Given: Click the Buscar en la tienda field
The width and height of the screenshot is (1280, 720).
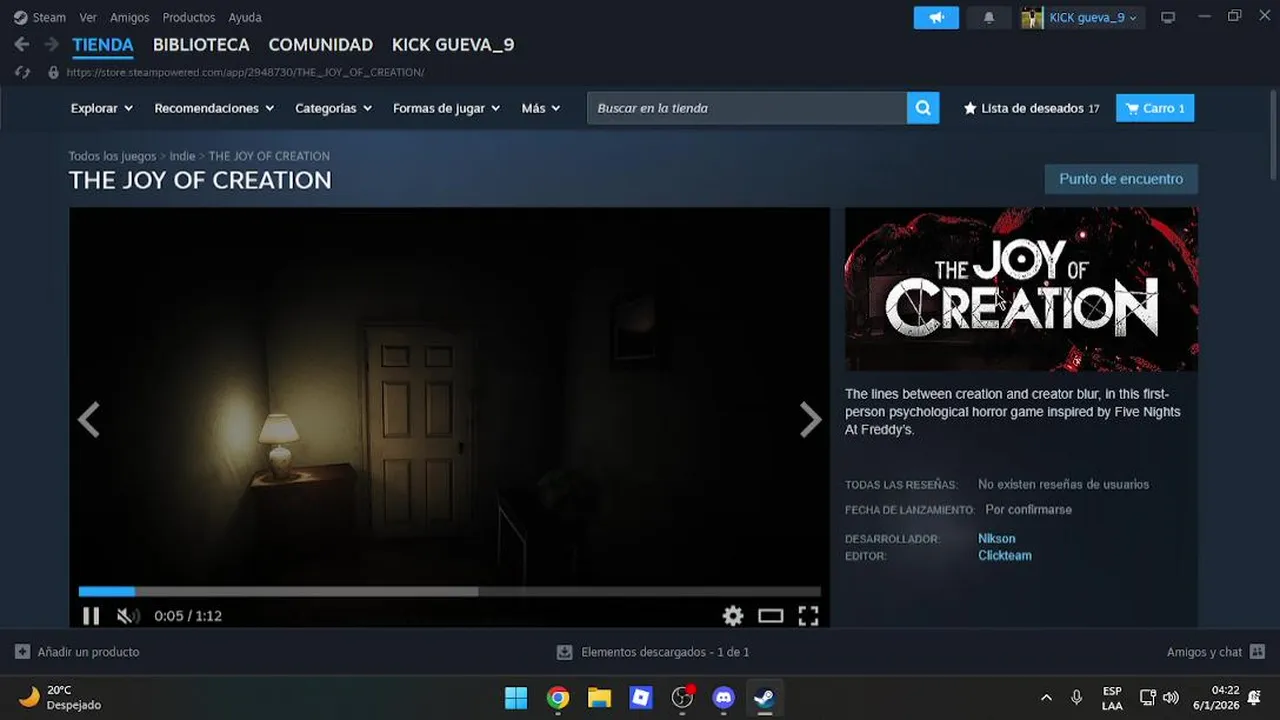Looking at the screenshot, I should 747,108.
